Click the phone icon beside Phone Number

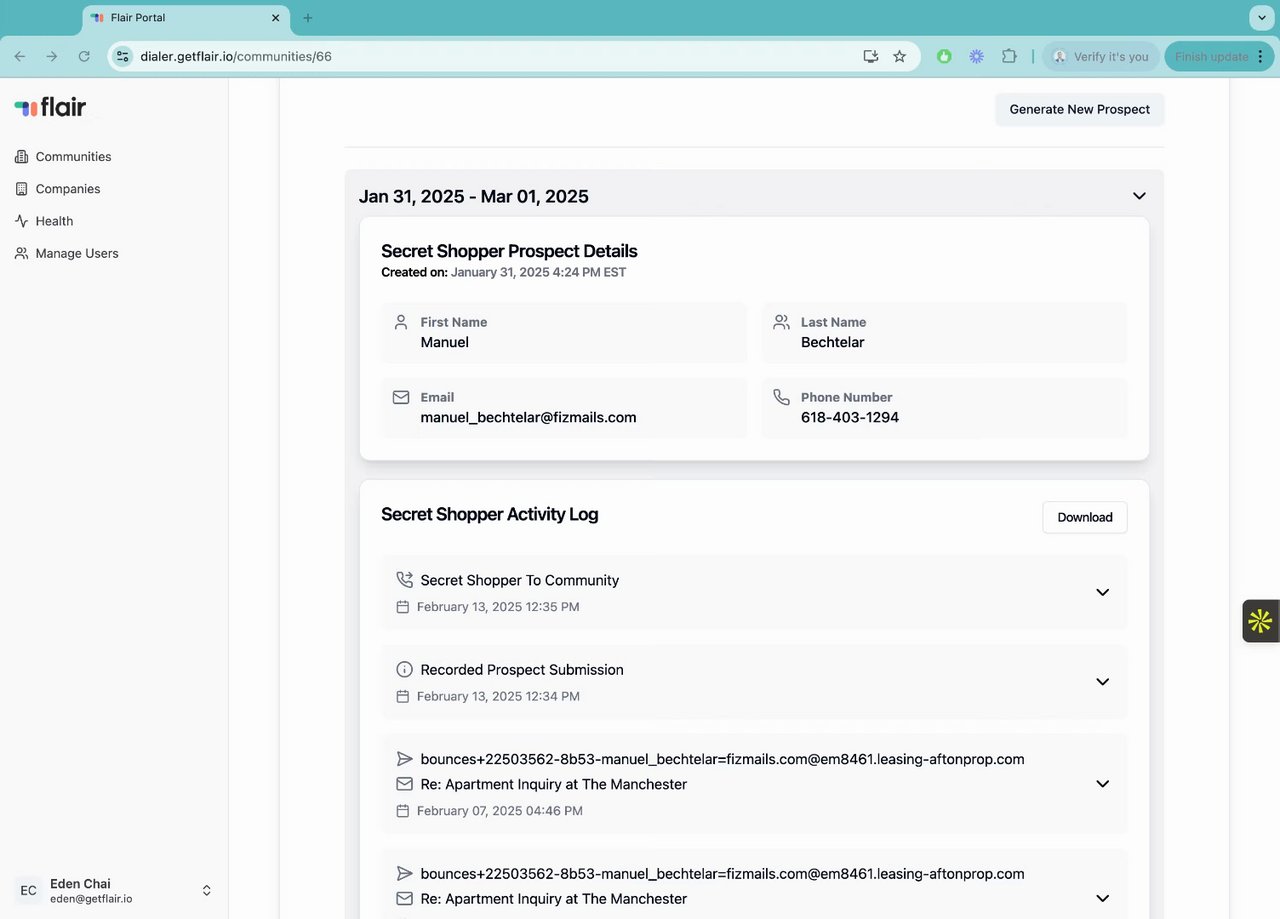(781, 397)
